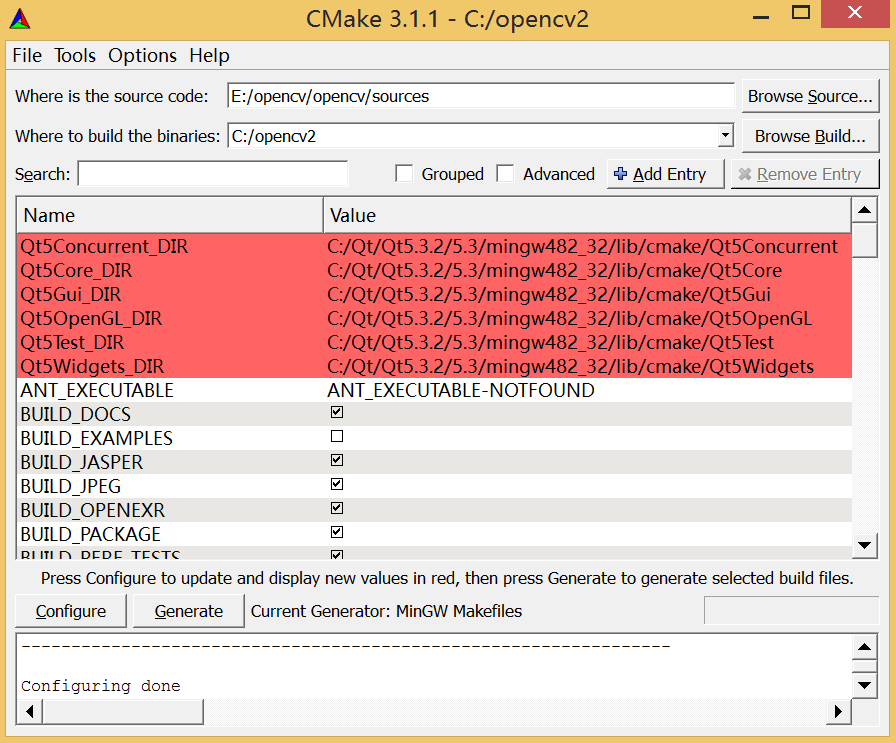
Task: Select the Qt5Widgets_DIR entry name
Action: point(92,366)
